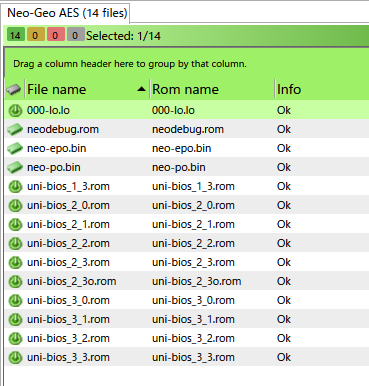The height and width of the screenshot is (386, 369).
Task: Select file name uni-bios_3_0.rom
Action: (68, 300)
